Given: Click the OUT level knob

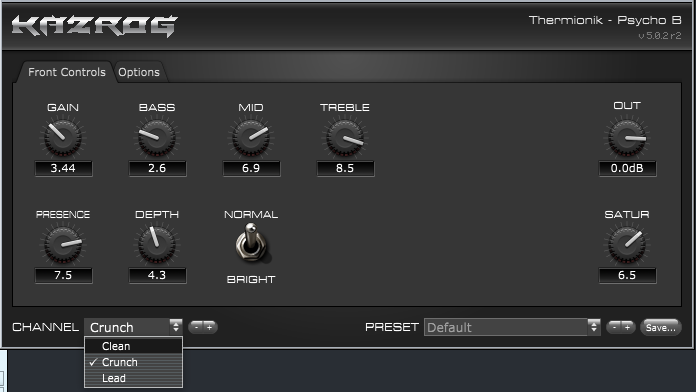Looking at the screenshot, I should tap(627, 137).
